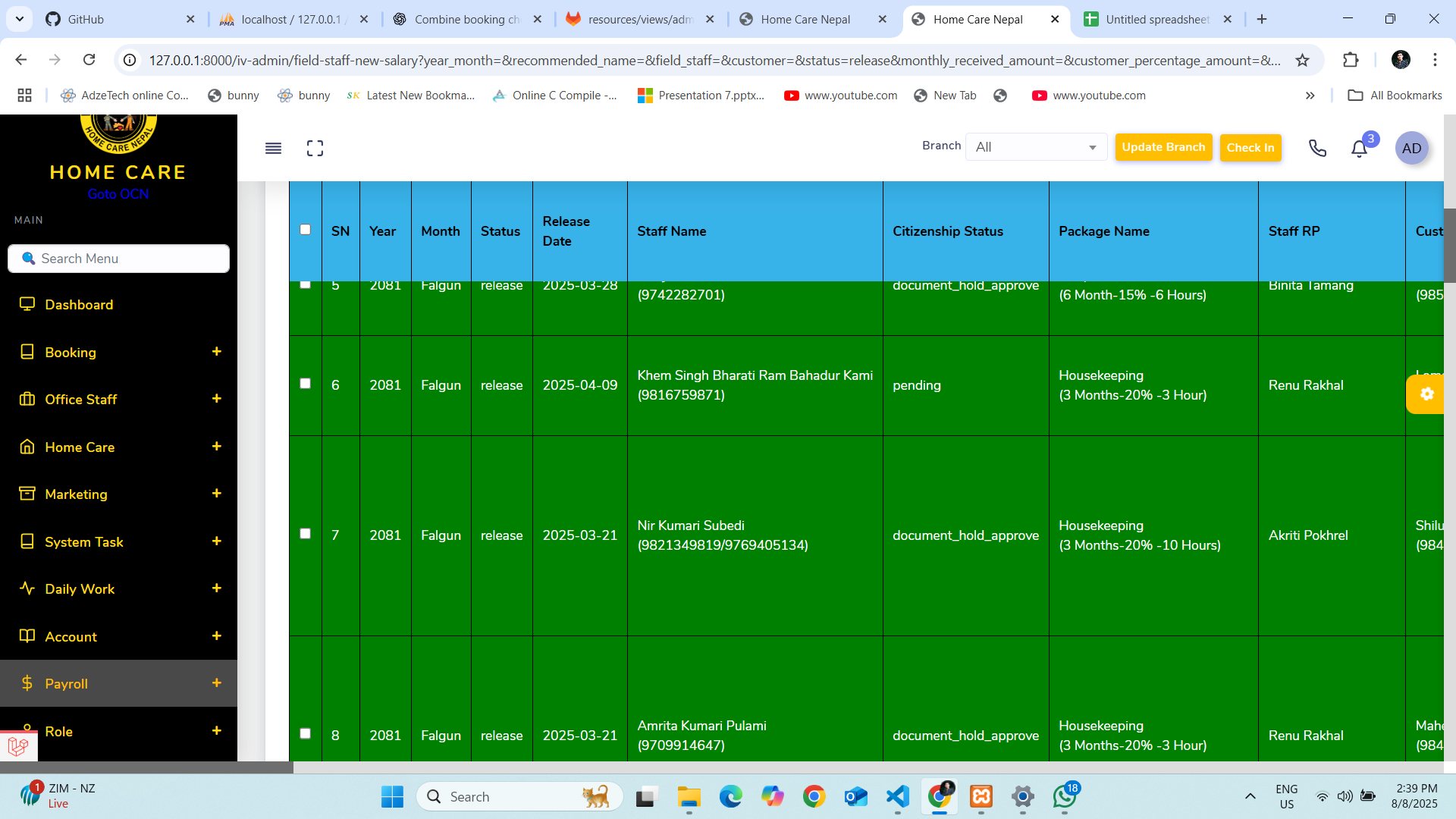Open Outlook from the taskbar

[856, 797]
